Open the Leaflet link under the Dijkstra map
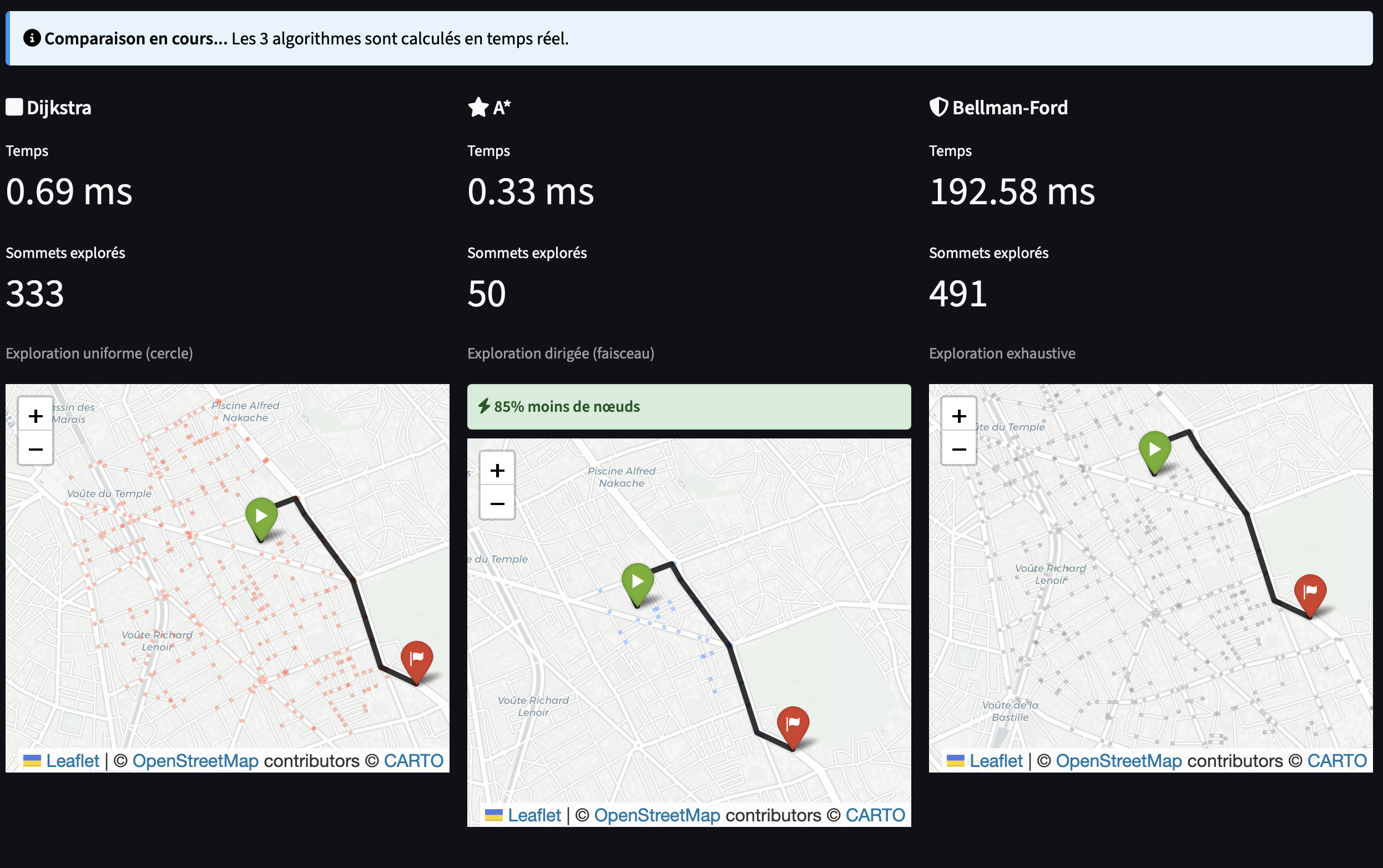This screenshot has height=868, width=1383. 73,760
